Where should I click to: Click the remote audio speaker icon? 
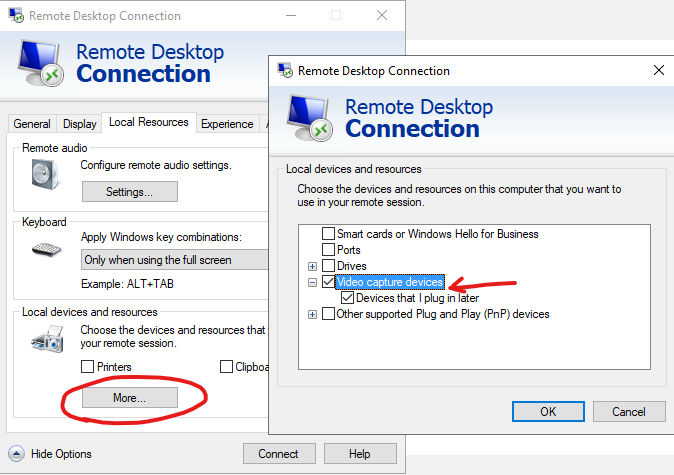[x=45, y=174]
